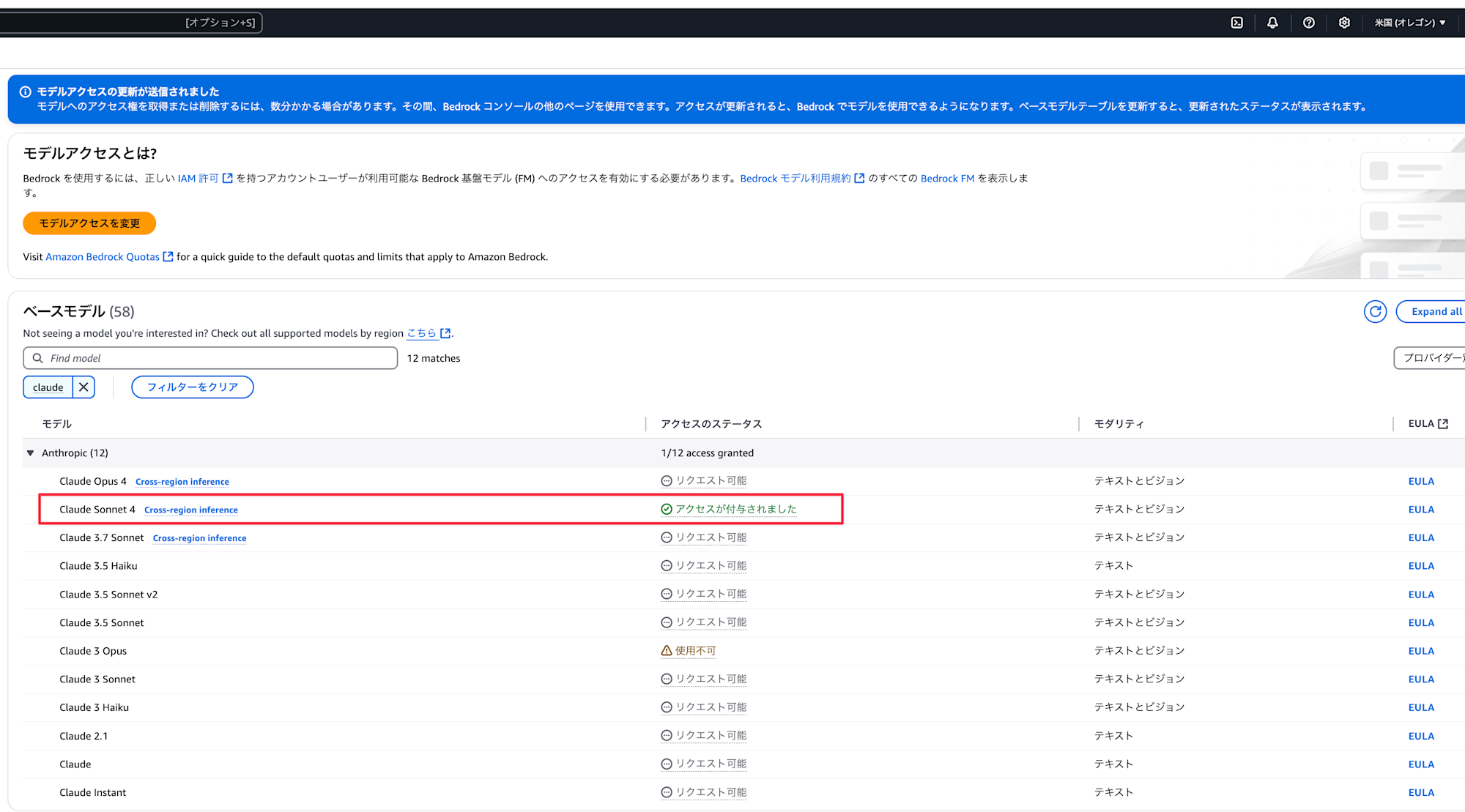Open the help question mark icon

tap(1308, 23)
